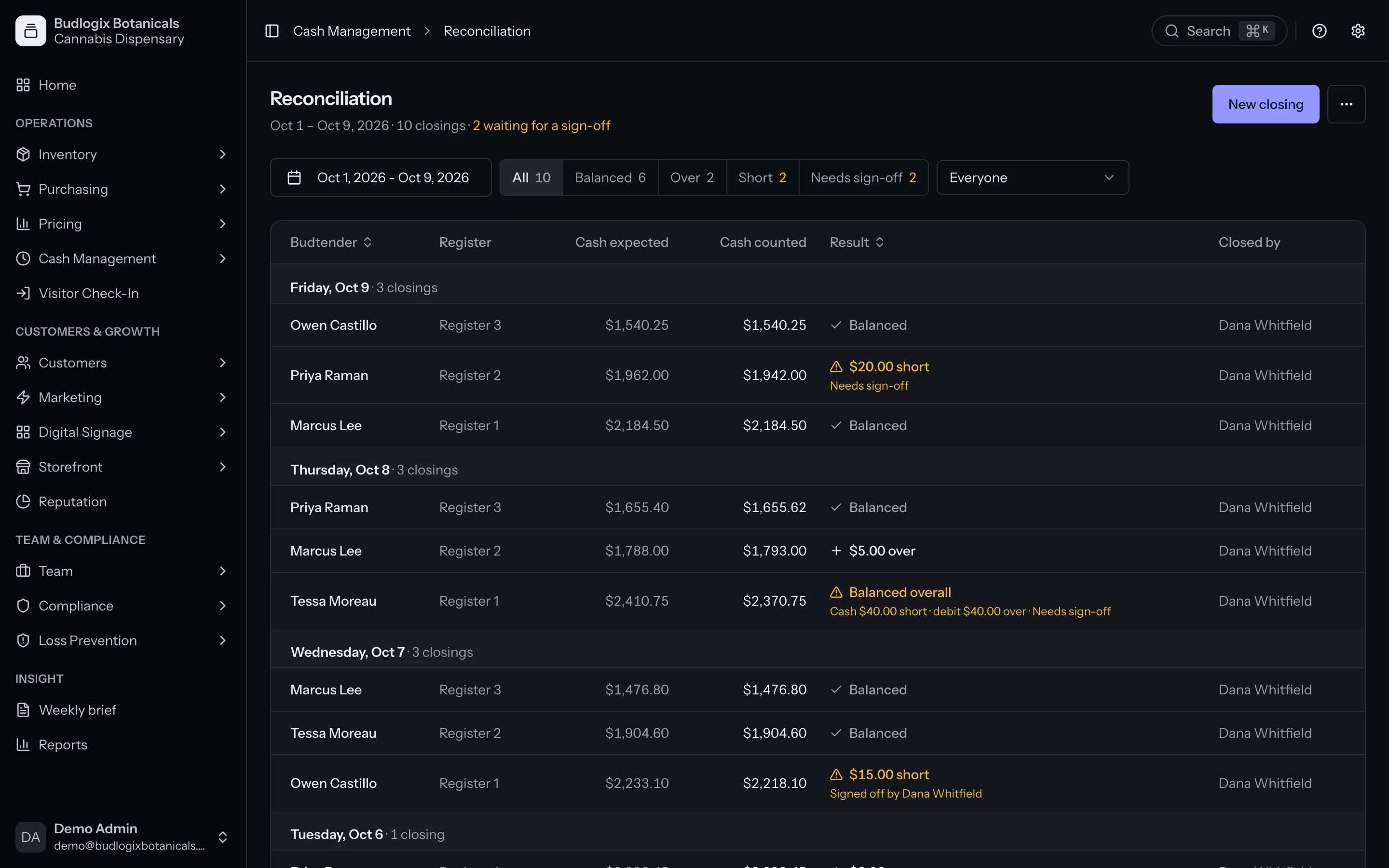
Task: Click the Visitor Check-In arrow icon
Action: click(x=23, y=293)
